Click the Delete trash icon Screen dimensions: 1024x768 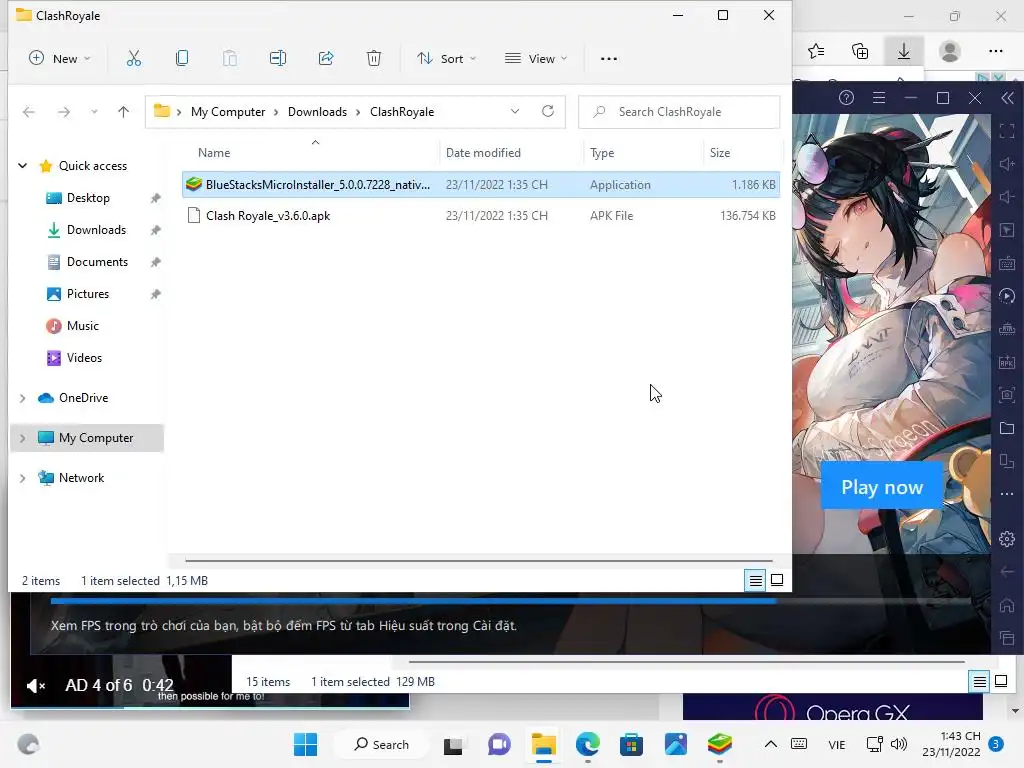(x=374, y=59)
